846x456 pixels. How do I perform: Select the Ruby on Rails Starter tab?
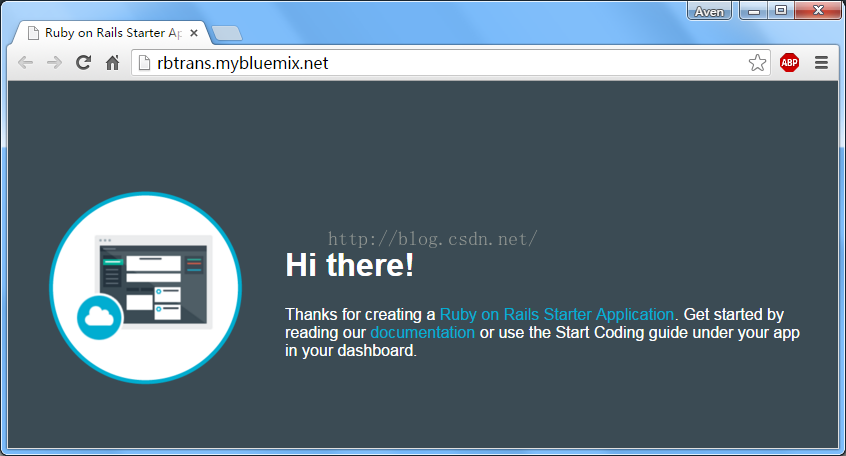coord(110,33)
